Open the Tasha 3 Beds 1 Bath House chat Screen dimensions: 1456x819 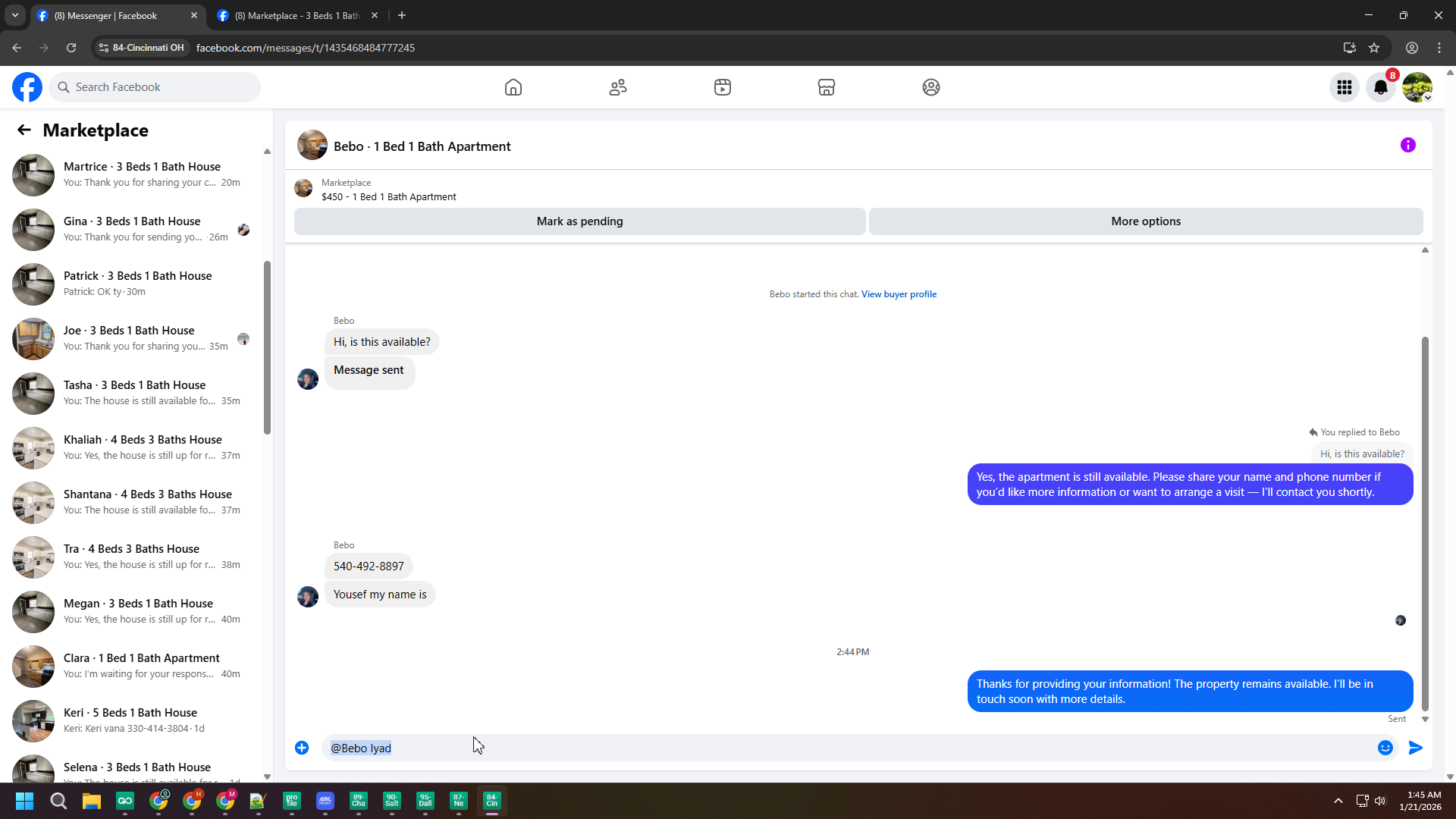(132, 393)
